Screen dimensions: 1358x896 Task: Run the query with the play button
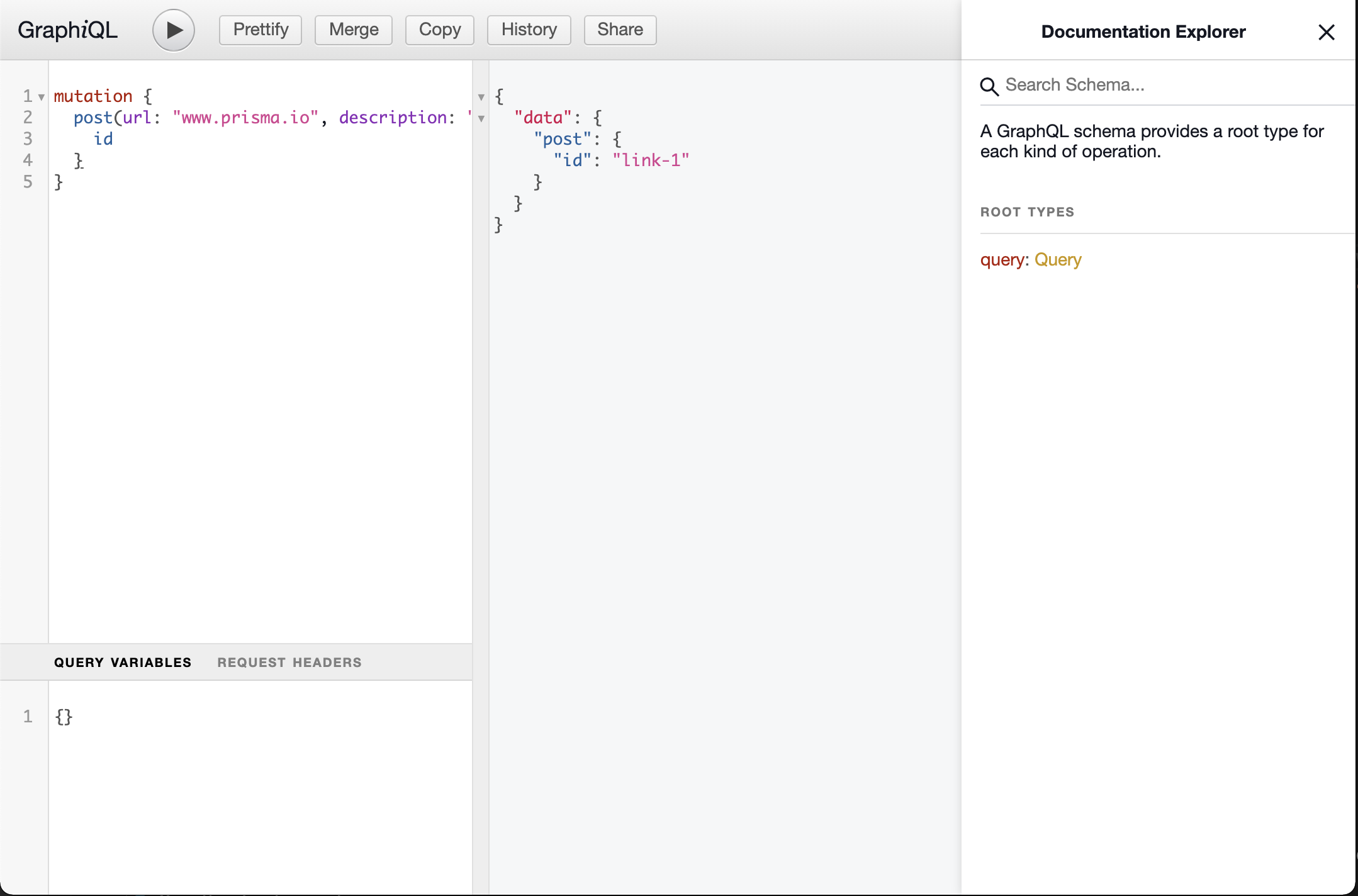pyautogui.click(x=173, y=30)
